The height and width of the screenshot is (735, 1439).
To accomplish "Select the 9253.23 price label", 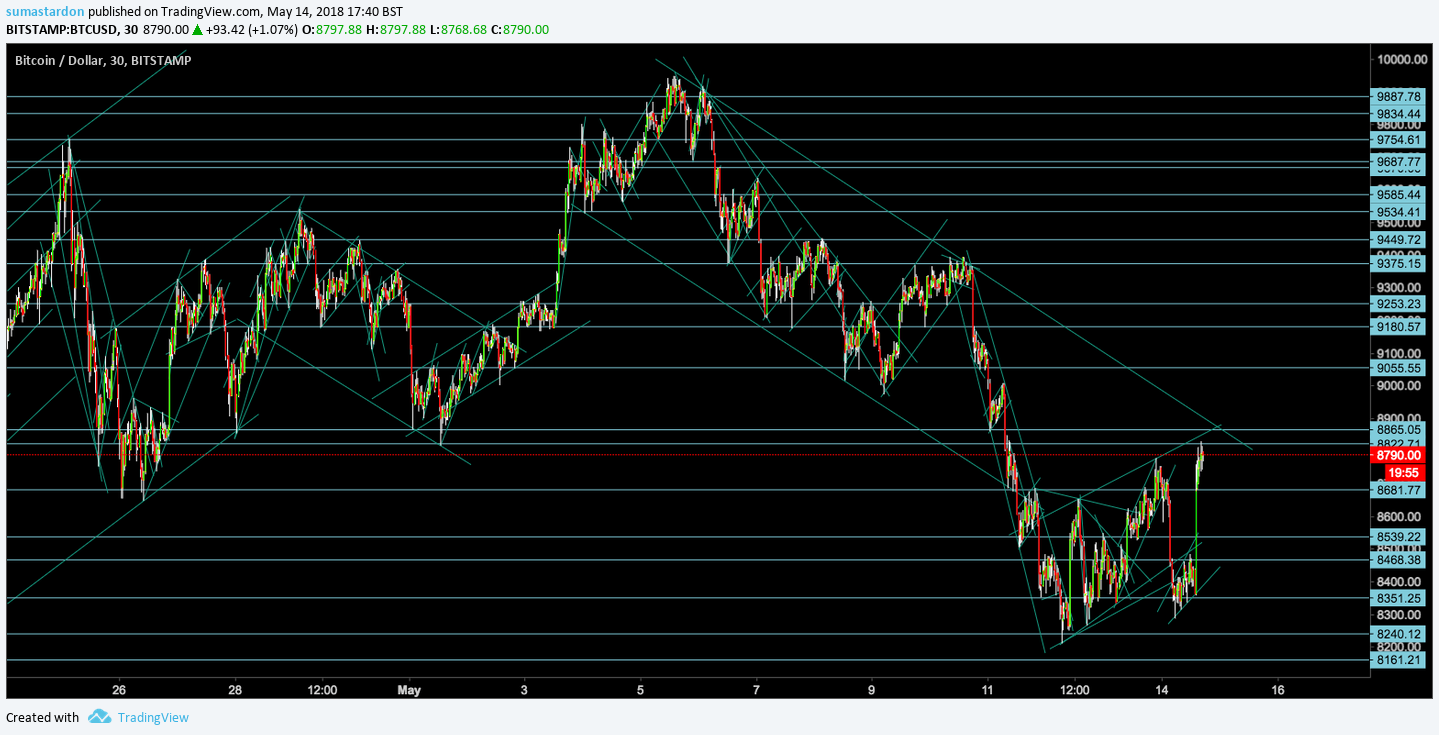I will (x=1398, y=304).
